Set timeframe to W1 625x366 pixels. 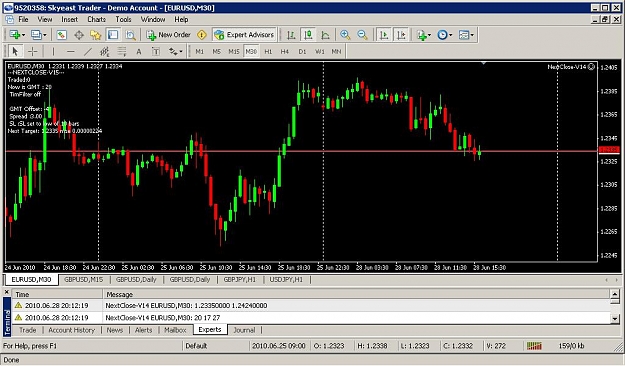[x=320, y=51]
